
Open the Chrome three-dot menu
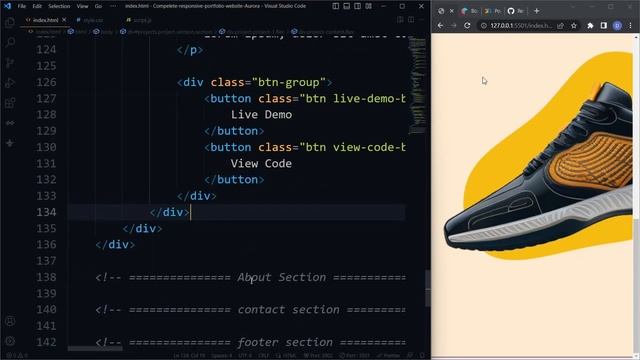pos(631,25)
